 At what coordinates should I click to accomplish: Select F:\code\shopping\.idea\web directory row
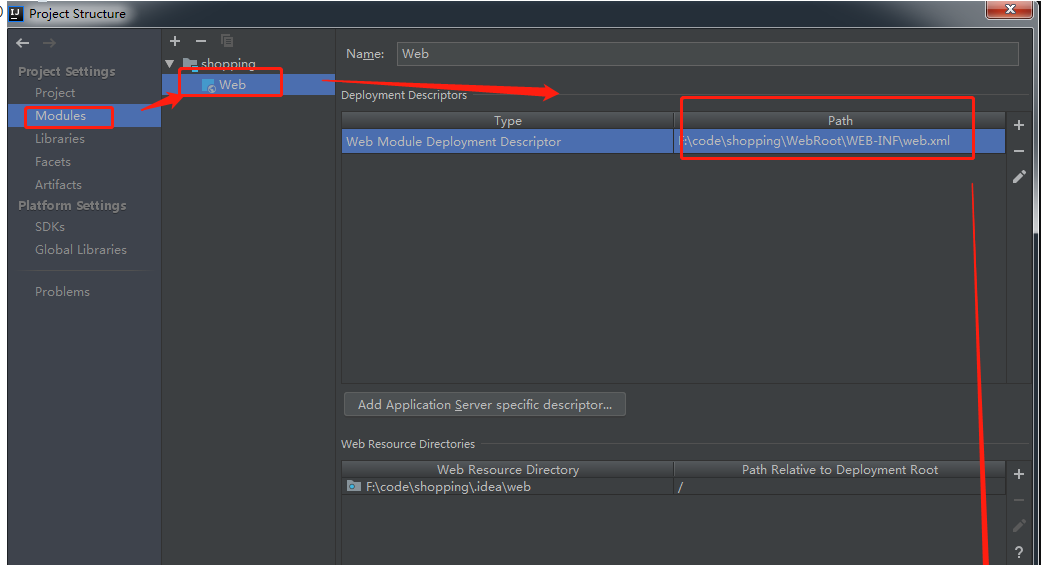pyautogui.click(x=673, y=487)
